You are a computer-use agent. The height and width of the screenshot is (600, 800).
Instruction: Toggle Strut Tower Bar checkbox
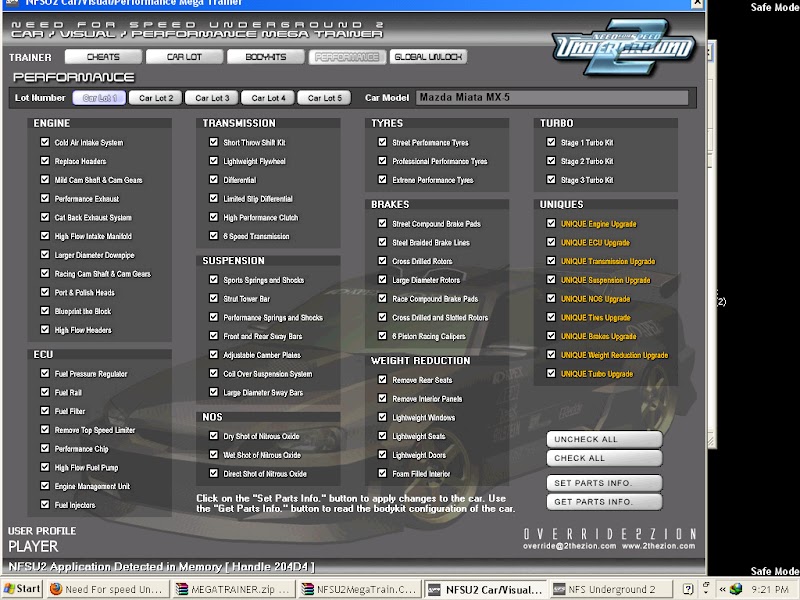click(x=214, y=298)
